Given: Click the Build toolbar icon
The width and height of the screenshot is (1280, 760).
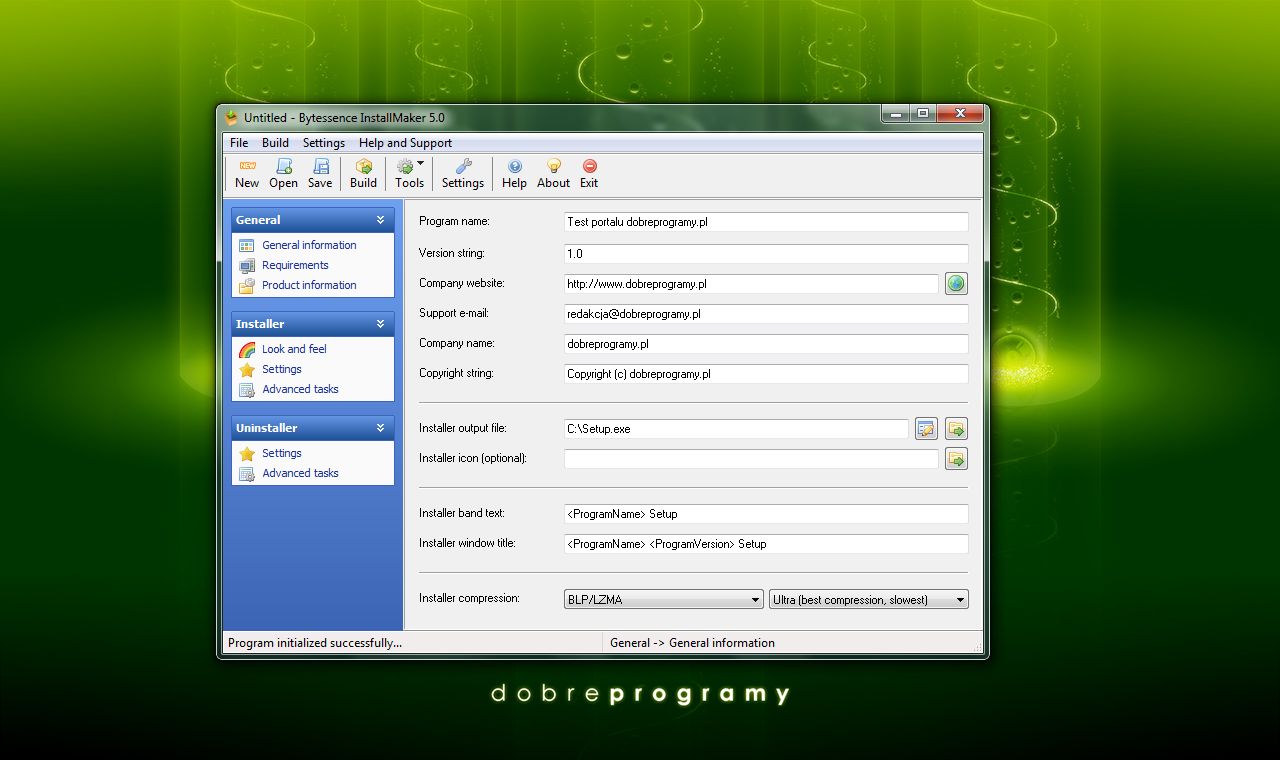Looking at the screenshot, I should point(364,166).
